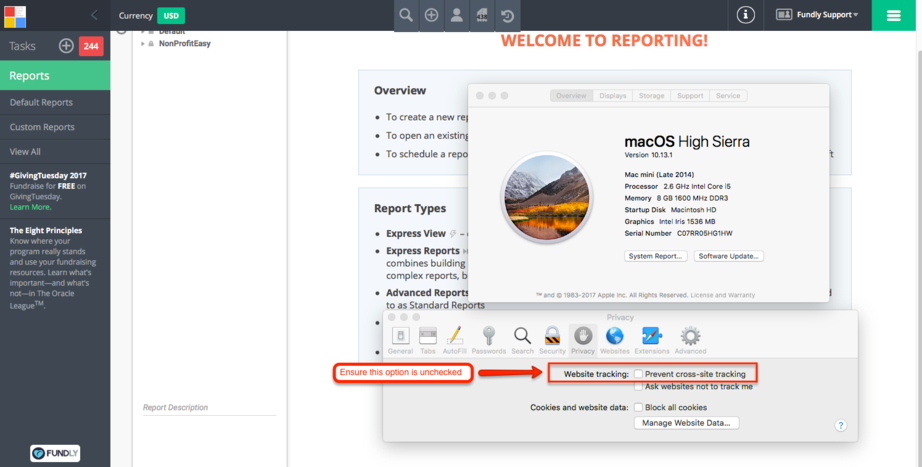Open the 244 tasks badge
Image resolution: width=922 pixels, height=467 pixels.
(91, 46)
